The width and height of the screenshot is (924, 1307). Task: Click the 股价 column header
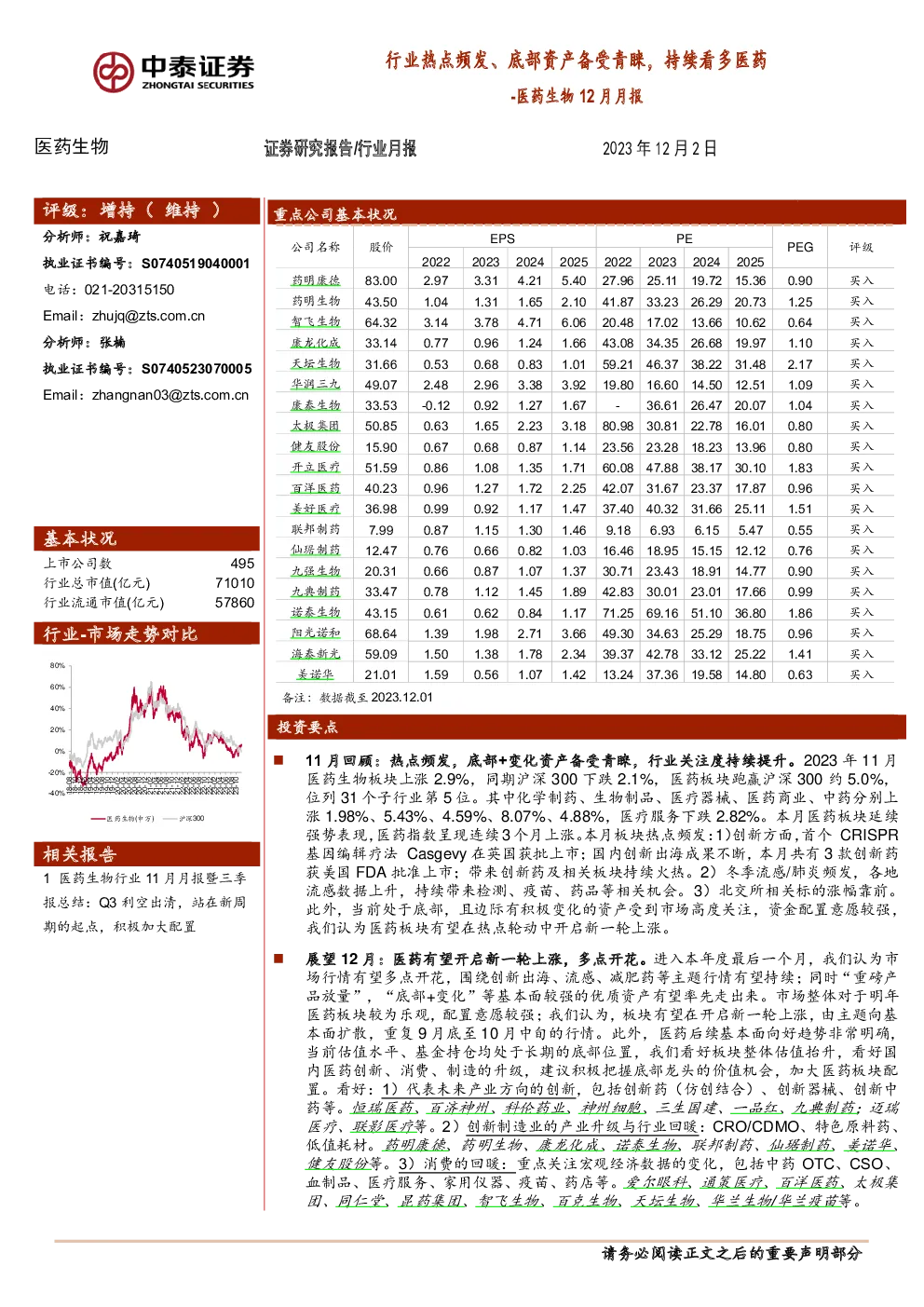[381, 247]
